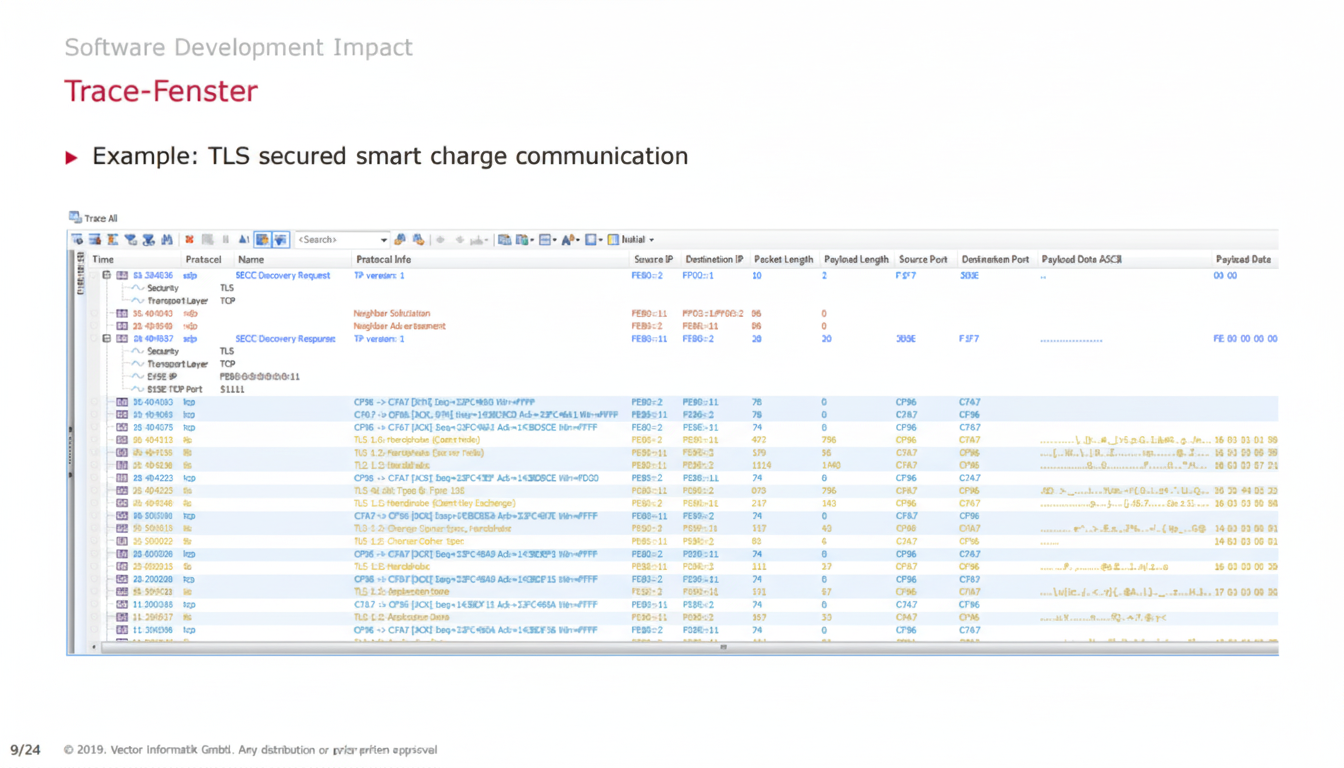Collapse the SECC Discovery Response tree node

point(106,339)
